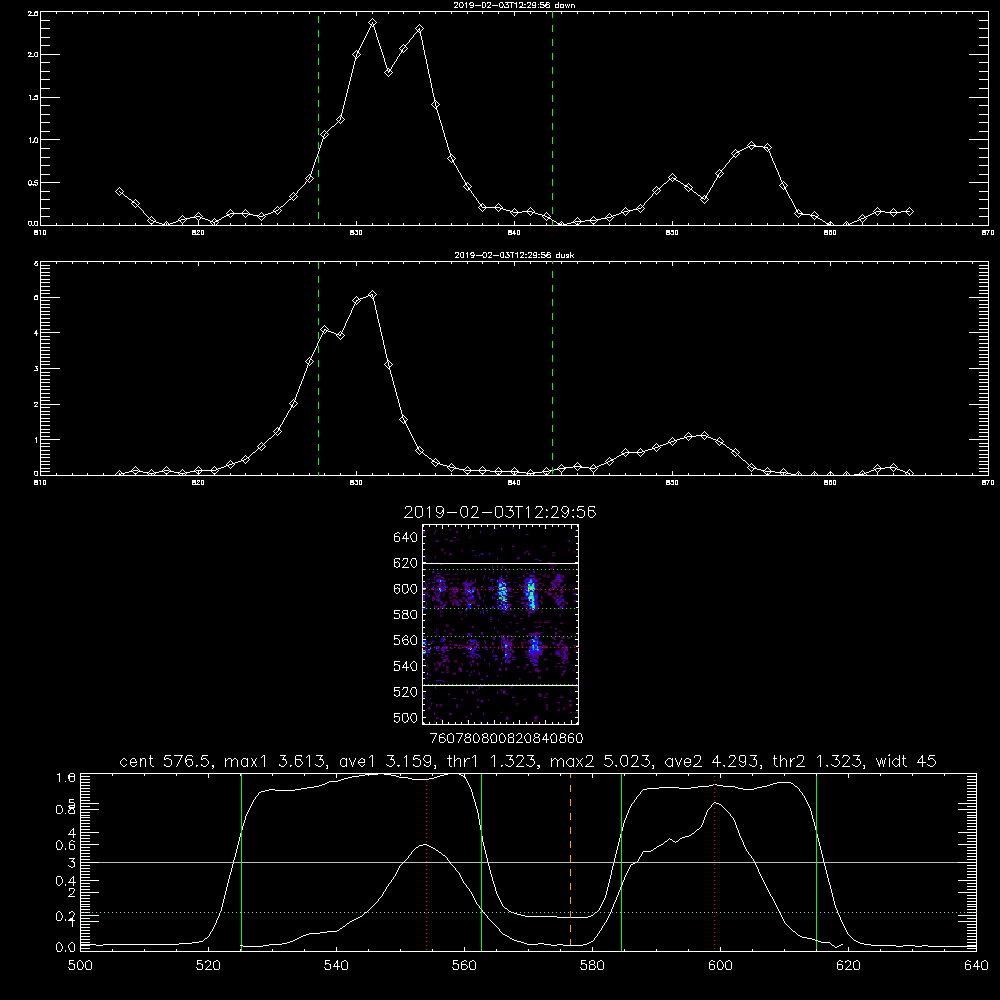This screenshot has height=1000, width=1000.
Task: Click x-axis label 500 on the bottom plot
Action: click(x=80, y=966)
